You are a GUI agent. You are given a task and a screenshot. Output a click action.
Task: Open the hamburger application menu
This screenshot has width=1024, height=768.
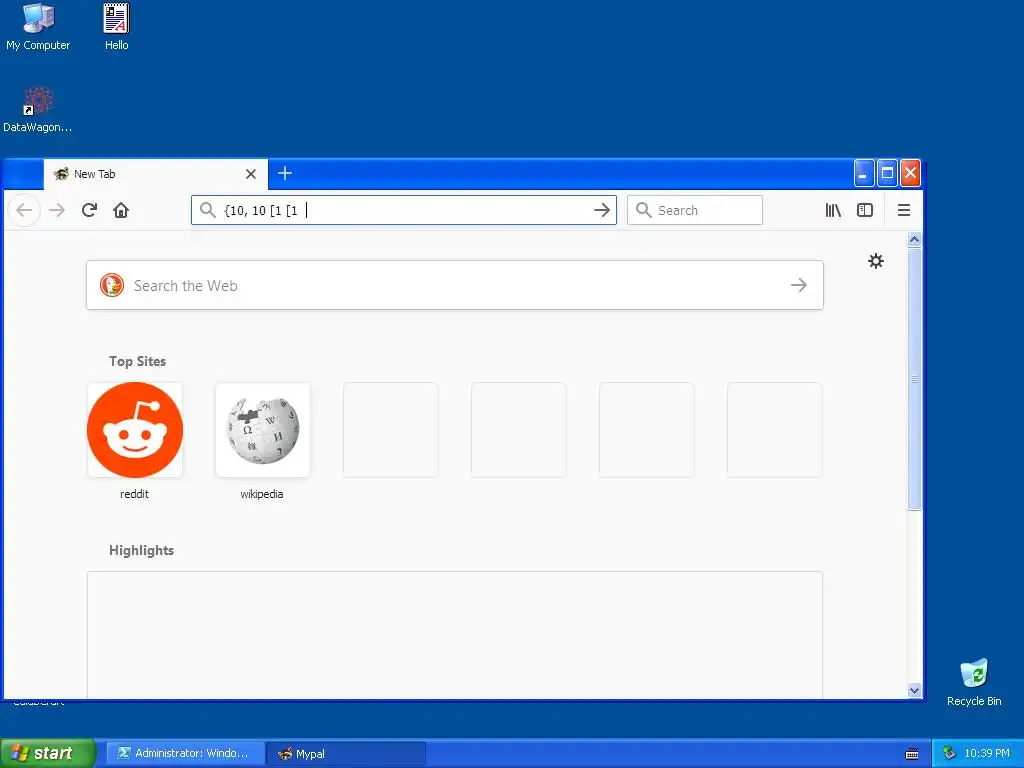coord(904,210)
